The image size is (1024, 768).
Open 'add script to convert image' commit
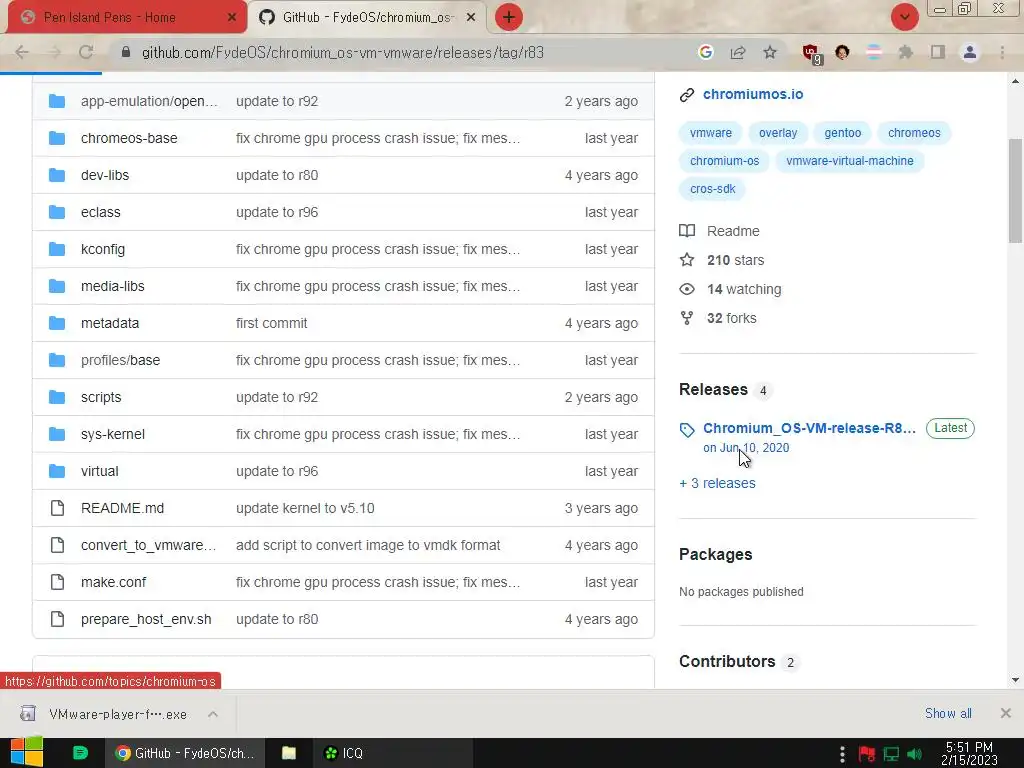(368, 545)
